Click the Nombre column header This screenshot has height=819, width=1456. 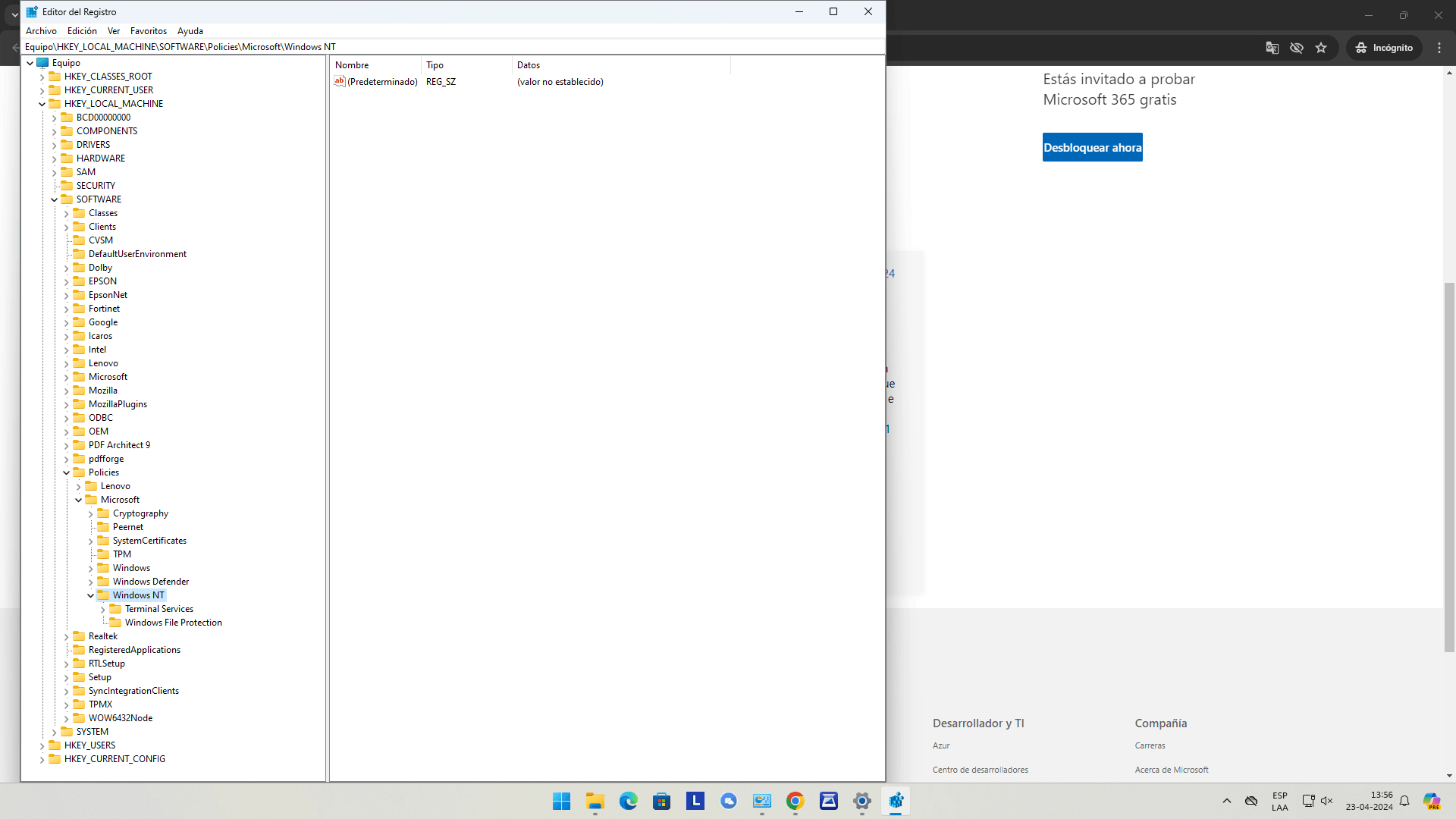point(375,65)
